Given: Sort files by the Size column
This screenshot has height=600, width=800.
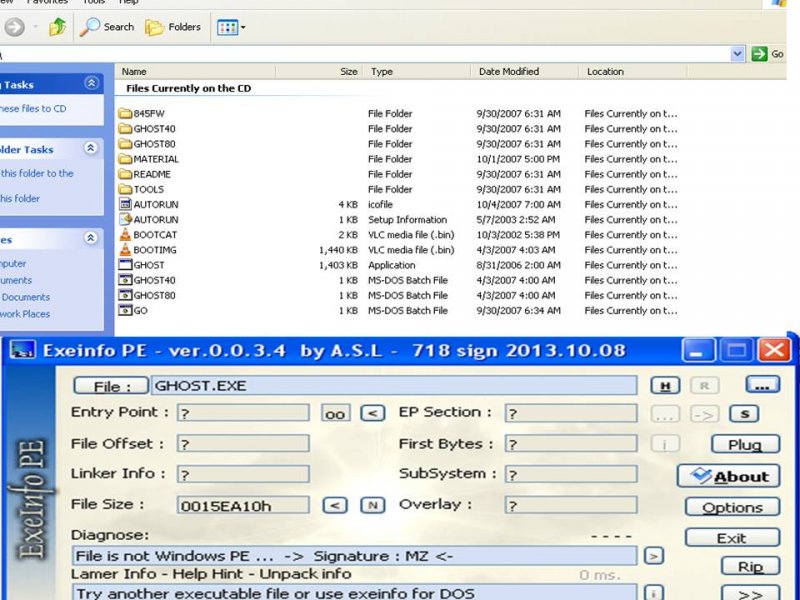Looking at the screenshot, I should coord(319,71).
